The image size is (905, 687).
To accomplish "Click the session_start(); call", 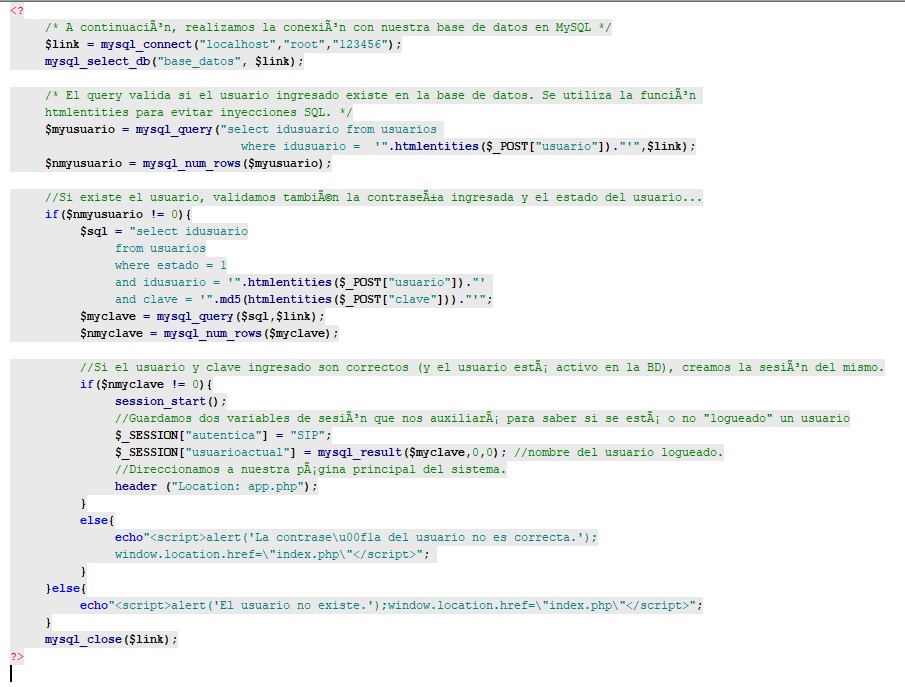I will click(x=171, y=401).
